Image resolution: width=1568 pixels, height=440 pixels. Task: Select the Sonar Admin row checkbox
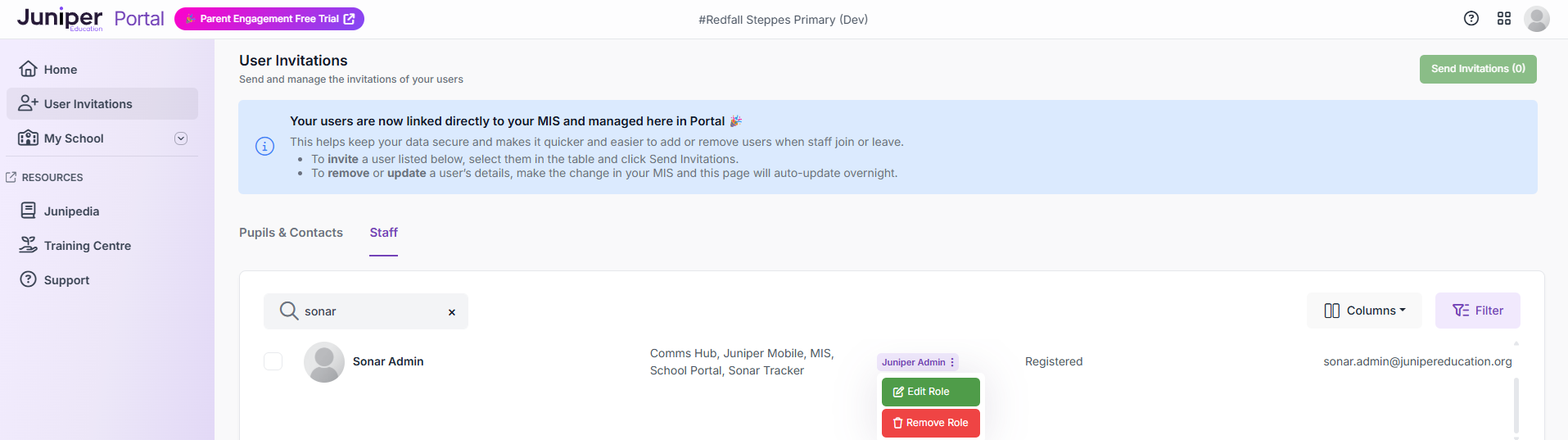click(273, 361)
